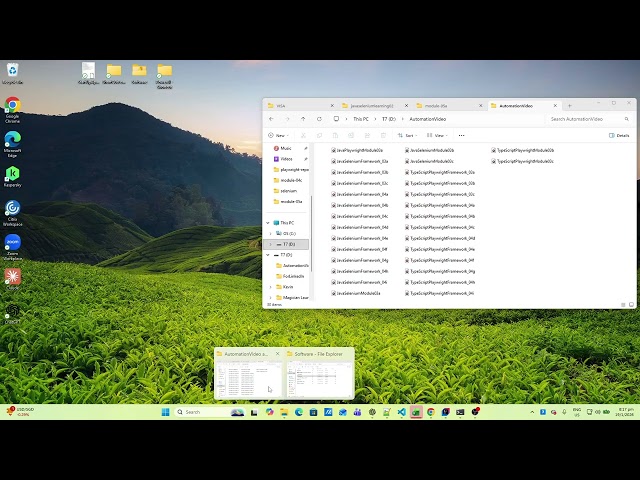
Task: Open Google Chrome from the taskbar
Action: (x=431, y=412)
